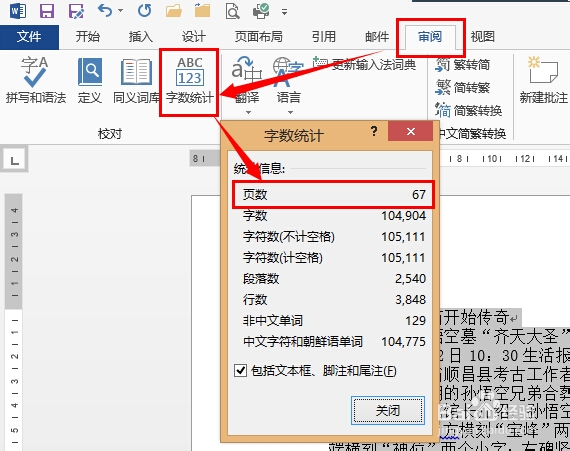Screen dimensions: 570x451
Task: Expand the Customize Quick Access Toolbar arrow
Action: [x=285, y=12]
